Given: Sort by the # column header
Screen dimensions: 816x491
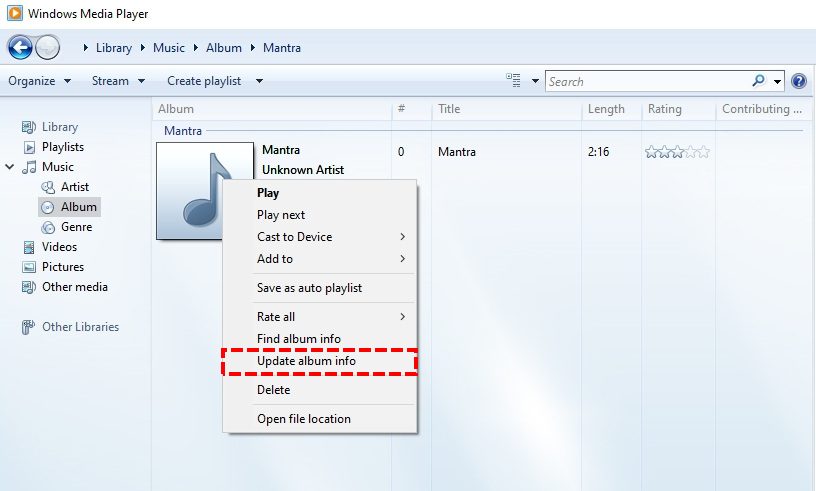Looking at the screenshot, I should click(x=412, y=109).
